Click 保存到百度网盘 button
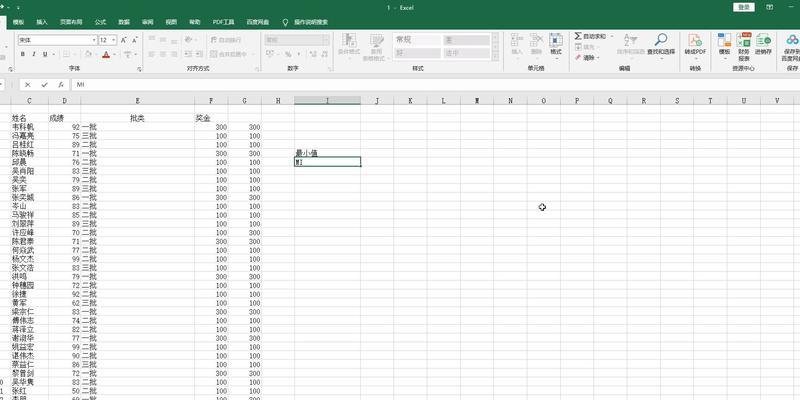The width and height of the screenshot is (800, 400). [x=791, y=48]
